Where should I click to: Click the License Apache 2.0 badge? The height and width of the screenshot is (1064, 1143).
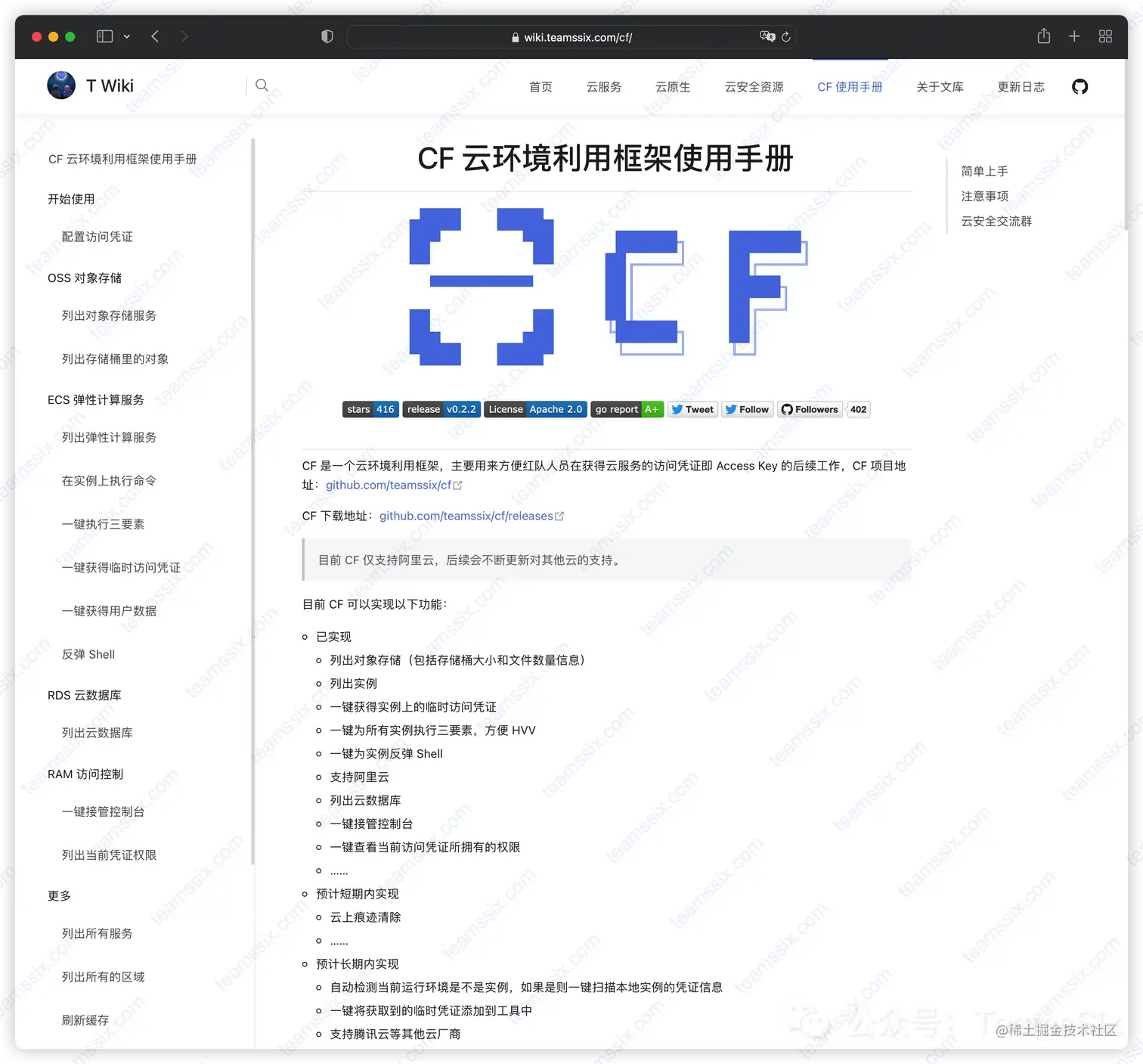pos(535,409)
